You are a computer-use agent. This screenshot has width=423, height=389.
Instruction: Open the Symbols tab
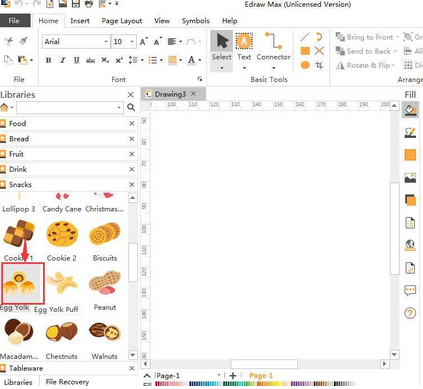196,21
